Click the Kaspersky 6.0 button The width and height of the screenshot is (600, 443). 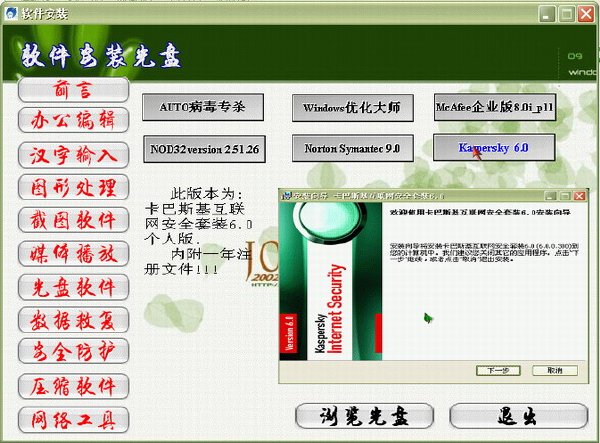[x=494, y=147]
